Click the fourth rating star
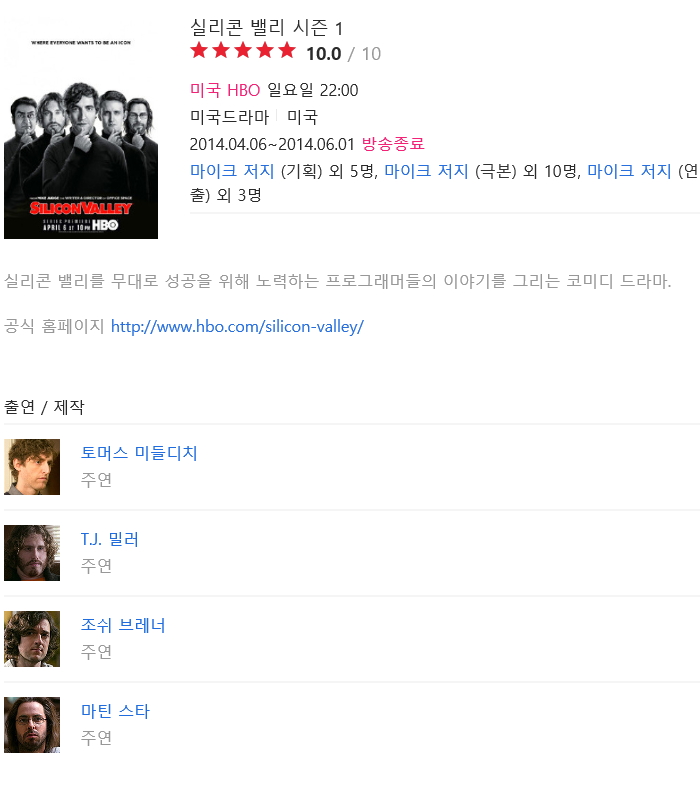 tap(265, 50)
